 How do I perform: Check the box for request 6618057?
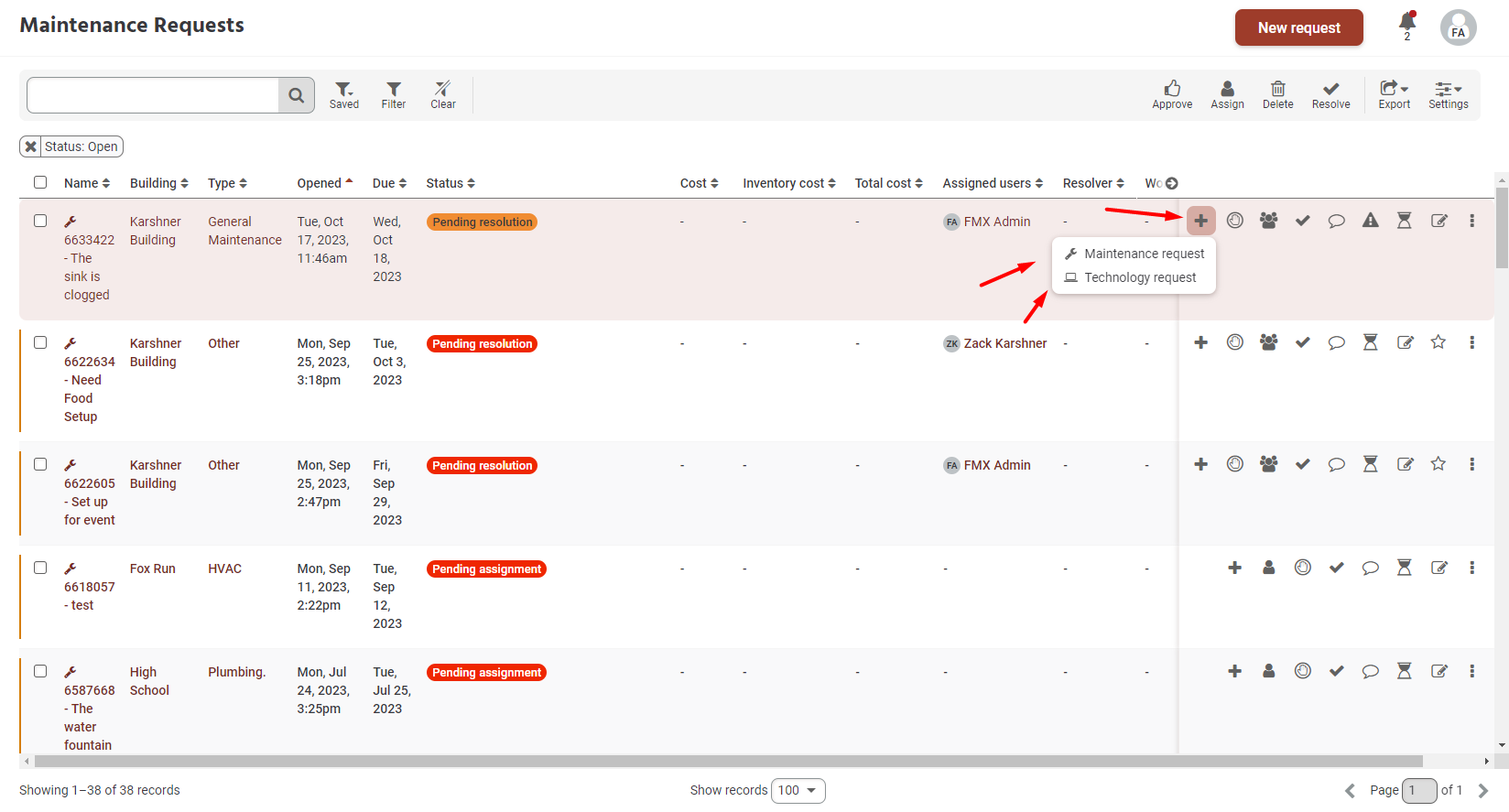point(40,568)
